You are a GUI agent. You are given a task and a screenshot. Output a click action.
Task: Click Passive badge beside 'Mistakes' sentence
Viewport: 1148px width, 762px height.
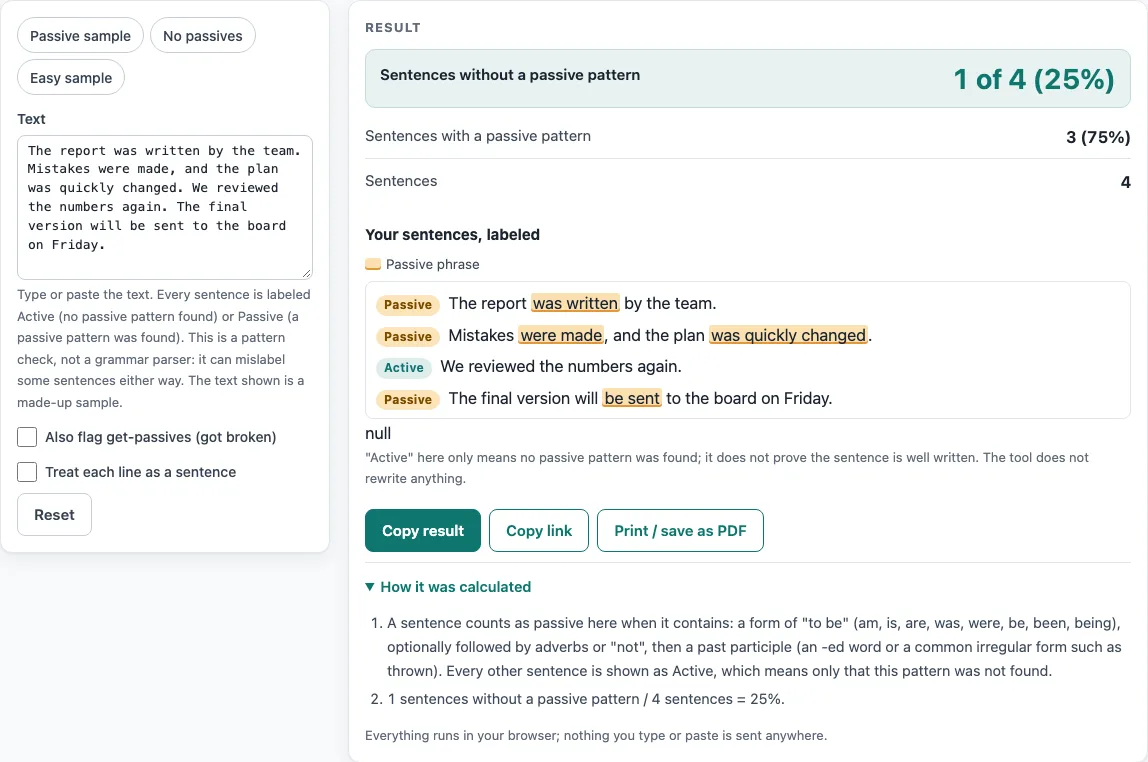coord(408,337)
